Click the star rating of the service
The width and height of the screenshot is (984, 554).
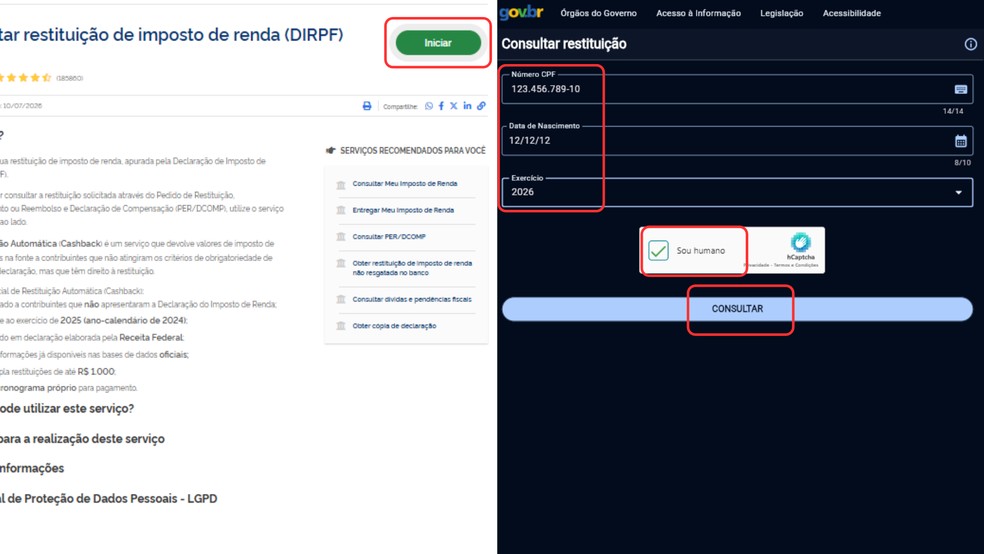(x=25, y=78)
